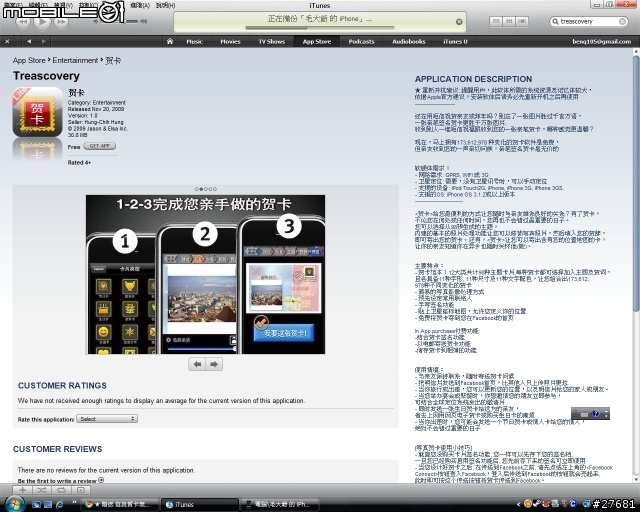Switch to the Chrome taskbar window

point(119,505)
